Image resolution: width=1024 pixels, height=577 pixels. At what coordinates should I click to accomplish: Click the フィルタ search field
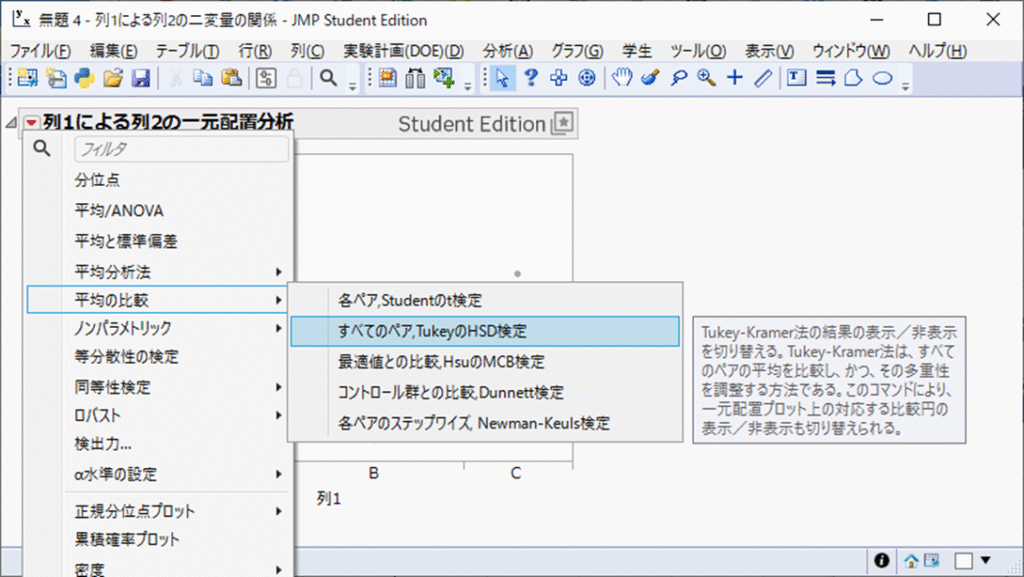coord(181,150)
